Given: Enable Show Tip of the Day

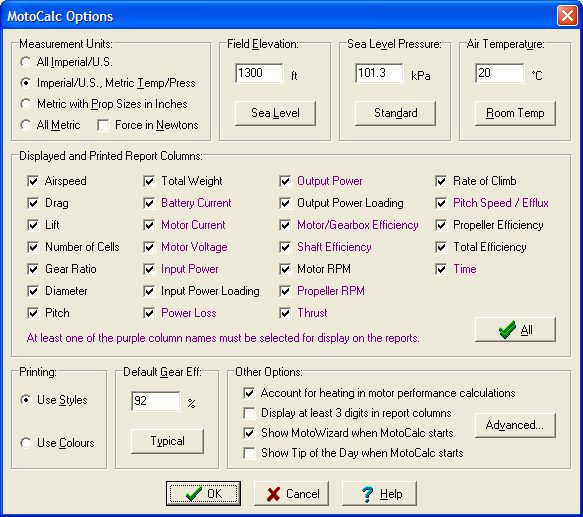Looking at the screenshot, I should [249, 453].
